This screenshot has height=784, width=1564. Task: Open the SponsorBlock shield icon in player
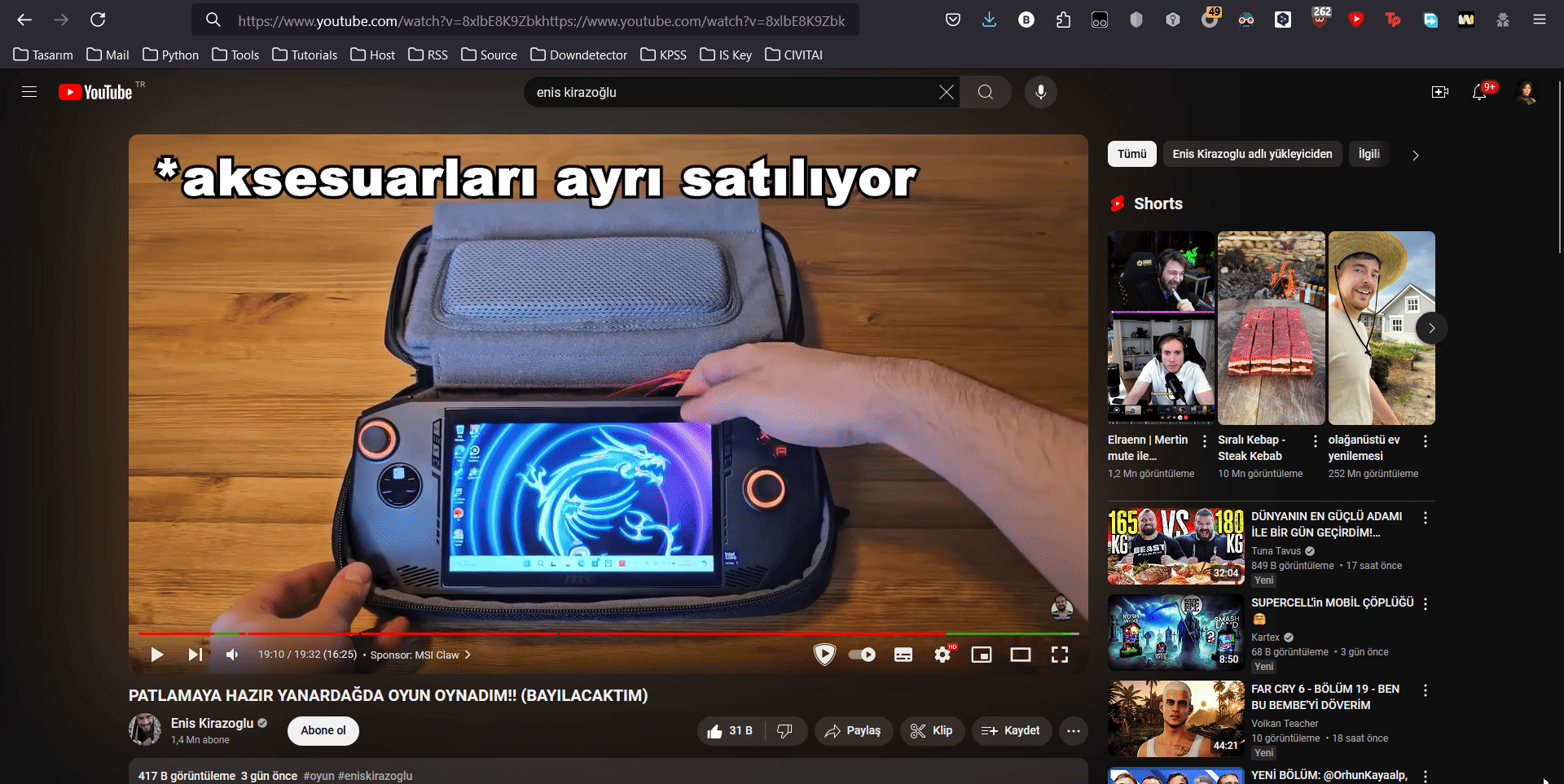coord(824,655)
